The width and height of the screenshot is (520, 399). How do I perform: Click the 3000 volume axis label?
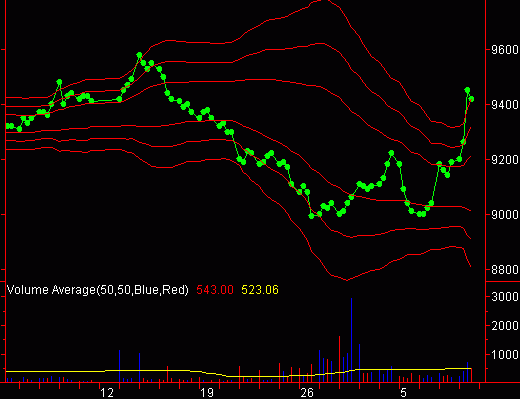(505, 297)
